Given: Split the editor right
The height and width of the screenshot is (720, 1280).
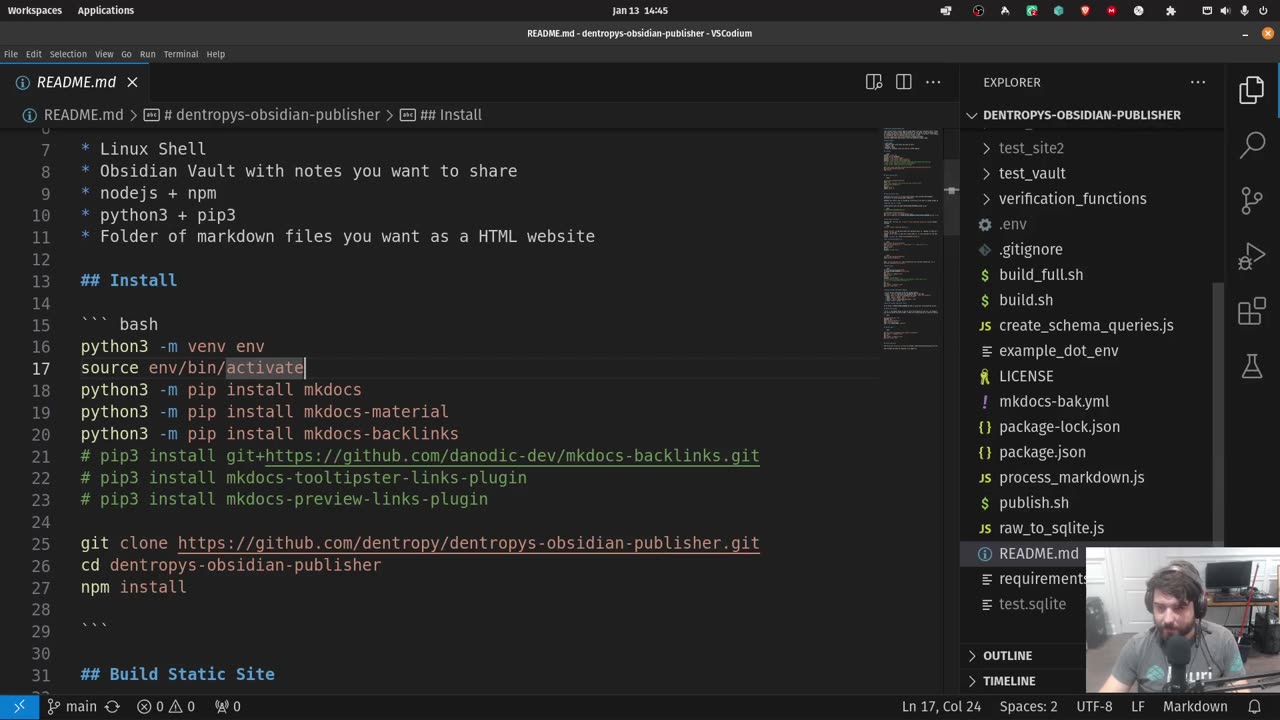Looking at the screenshot, I should (904, 82).
